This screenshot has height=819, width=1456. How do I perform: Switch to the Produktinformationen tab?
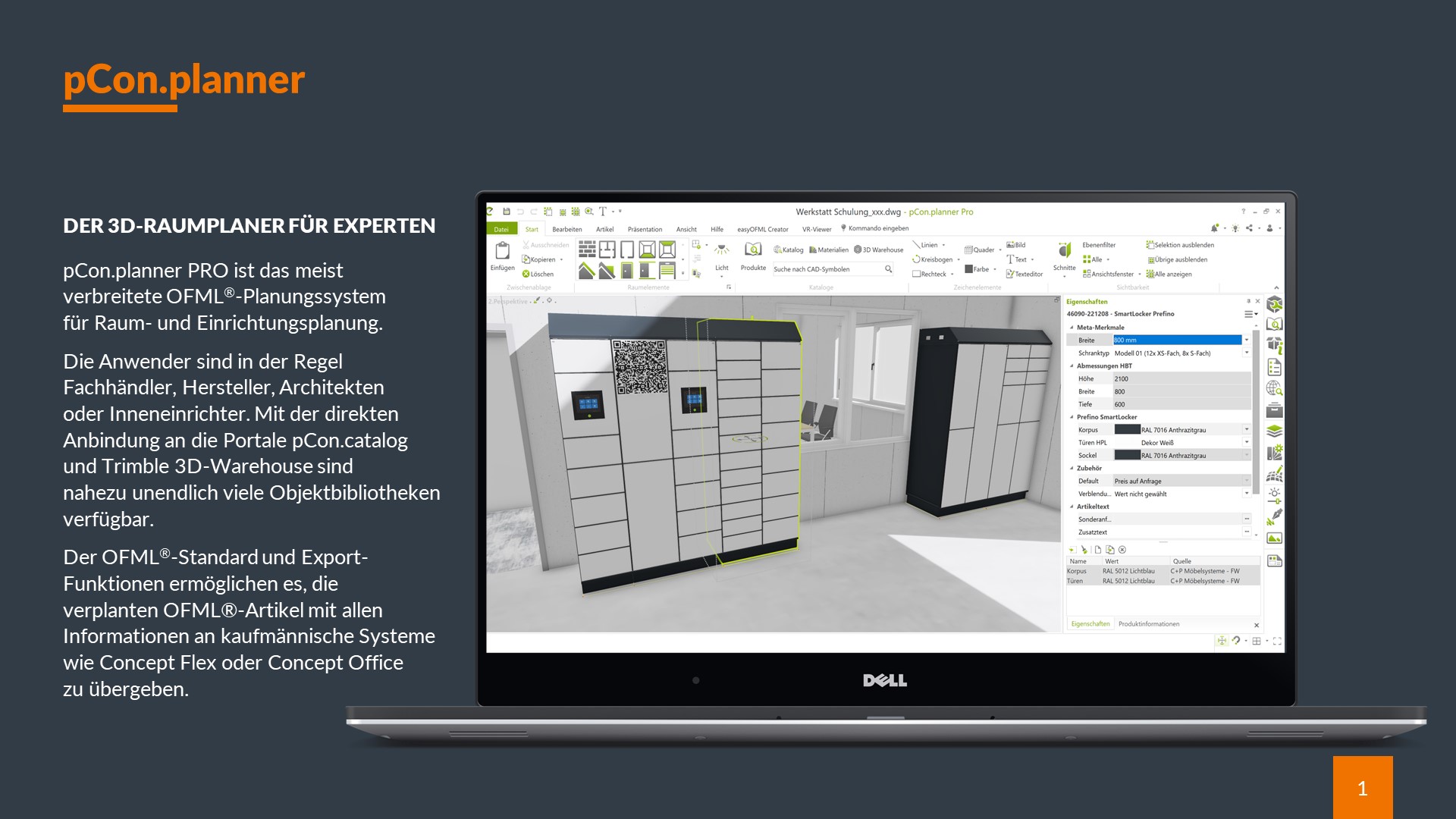[1149, 624]
